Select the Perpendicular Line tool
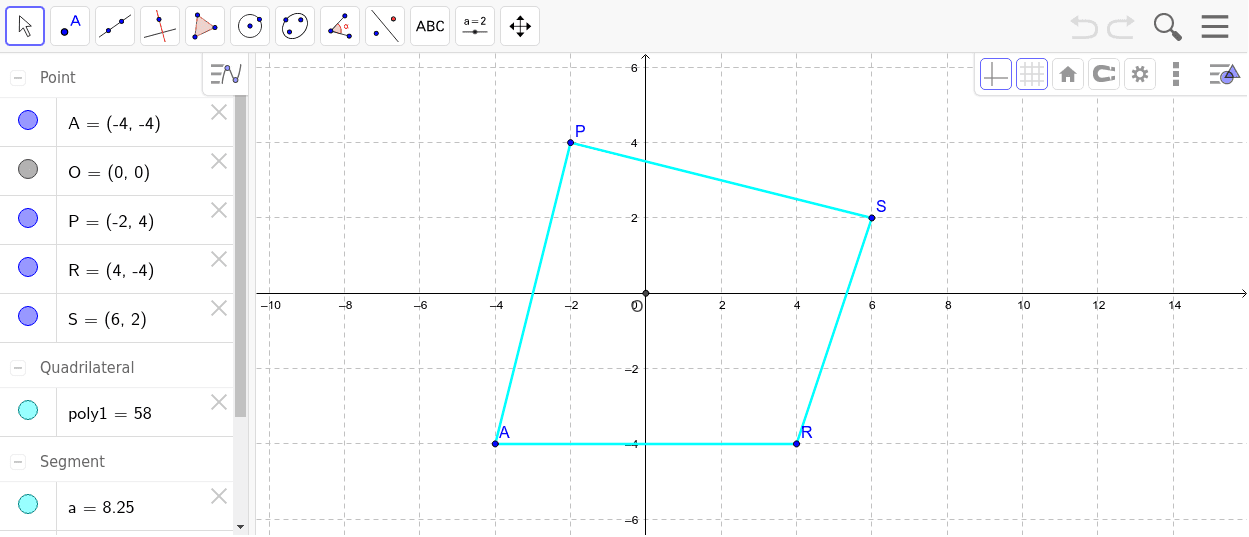 (x=160, y=26)
